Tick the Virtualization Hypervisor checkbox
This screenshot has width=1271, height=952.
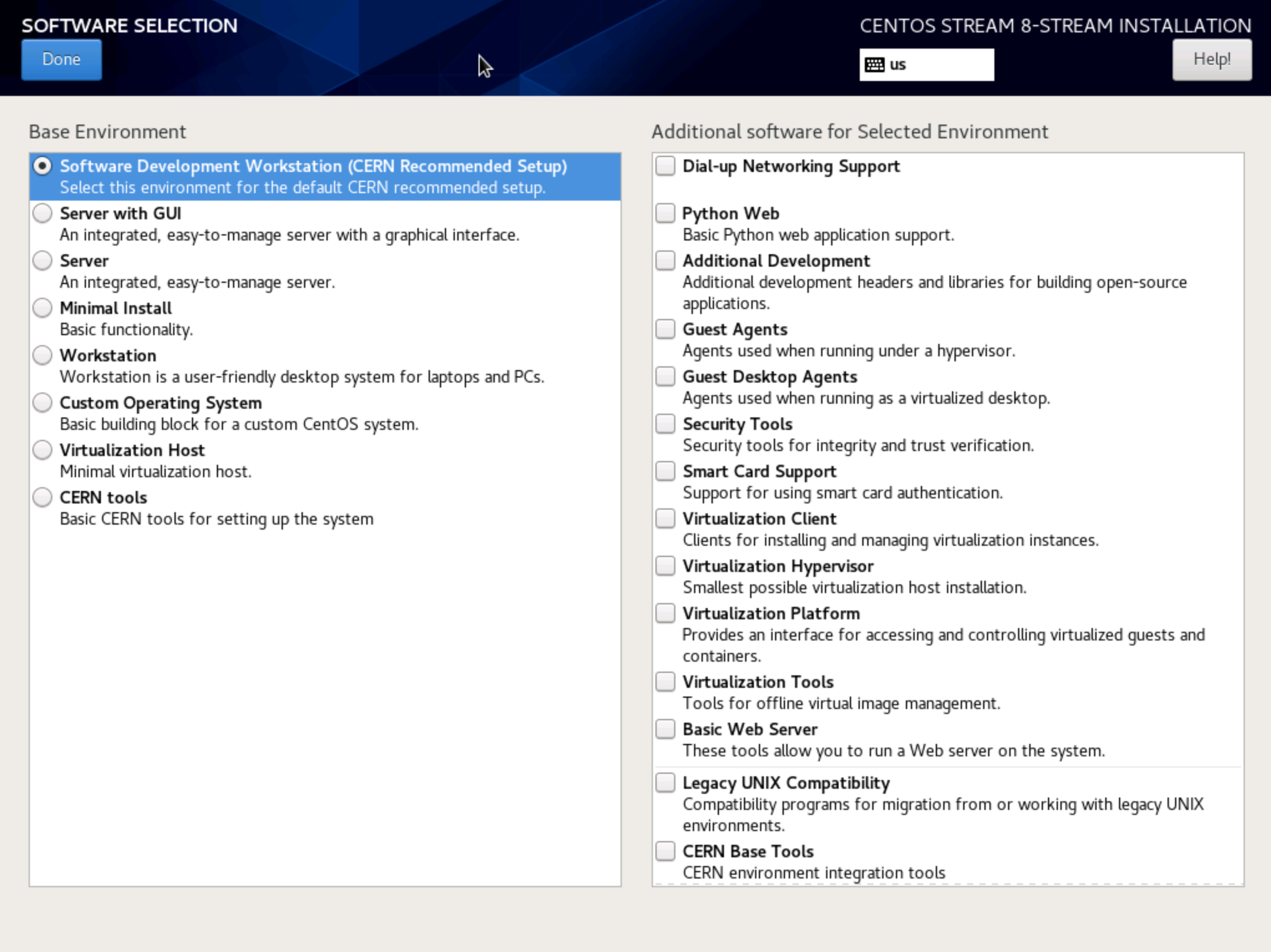[x=665, y=566]
